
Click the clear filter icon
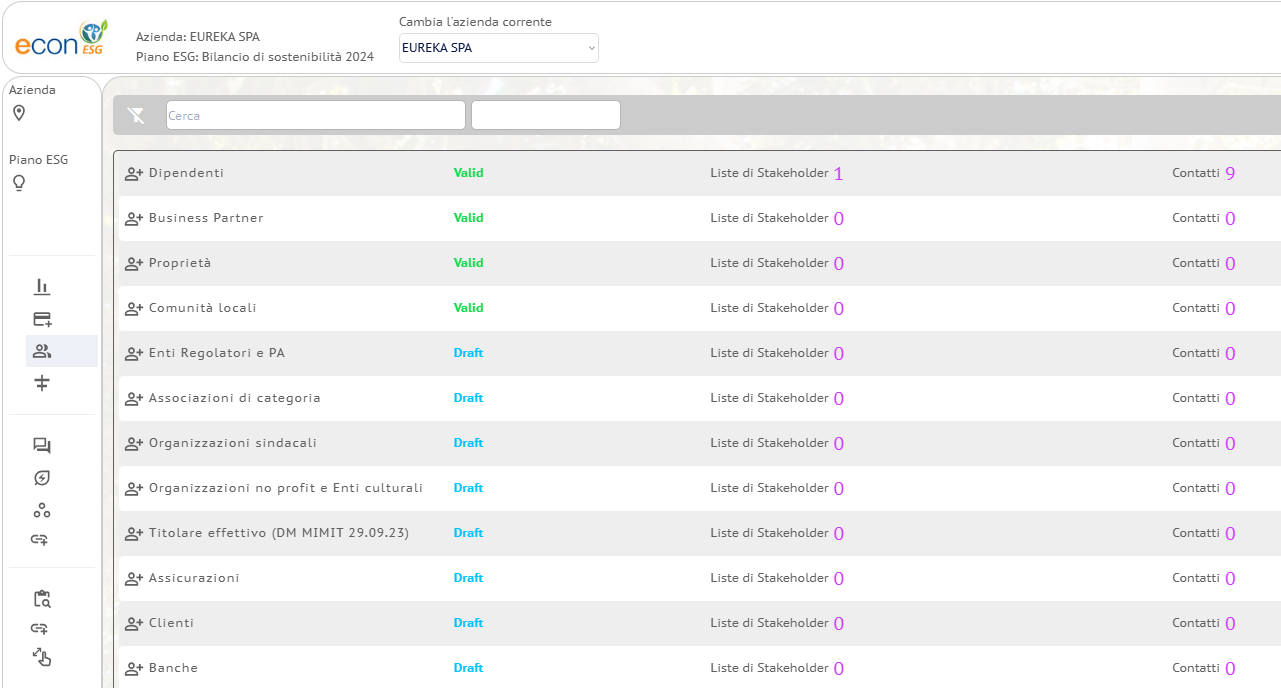[x=136, y=115]
